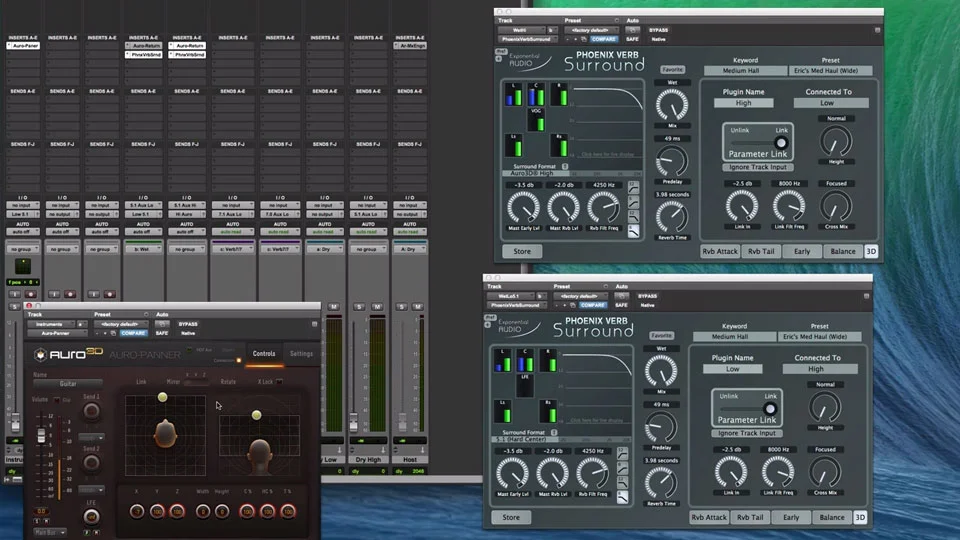Open 'b: Wet' group dropdown in mixer
This screenshot has width=960, height=540.
pyautogui.click(x=143, y=249)
